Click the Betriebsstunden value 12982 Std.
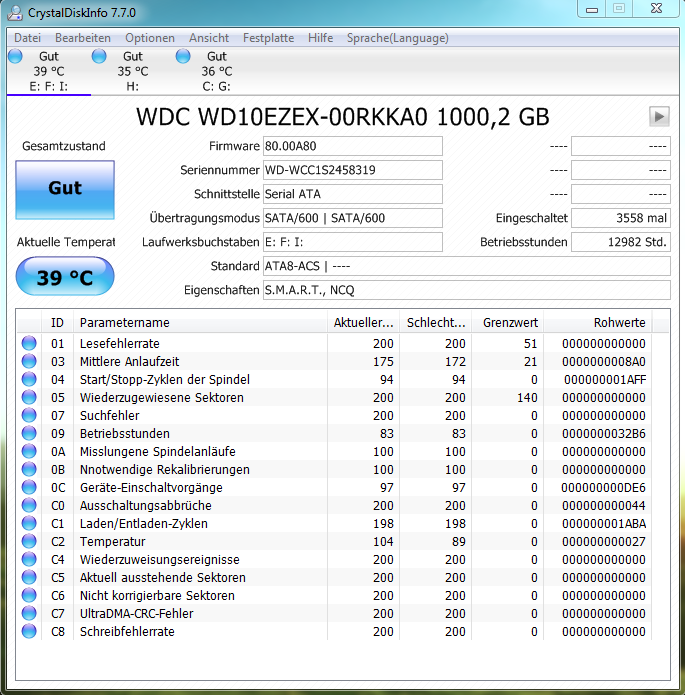685x695 pixels. pyautogui.click(x=621, y=242)
